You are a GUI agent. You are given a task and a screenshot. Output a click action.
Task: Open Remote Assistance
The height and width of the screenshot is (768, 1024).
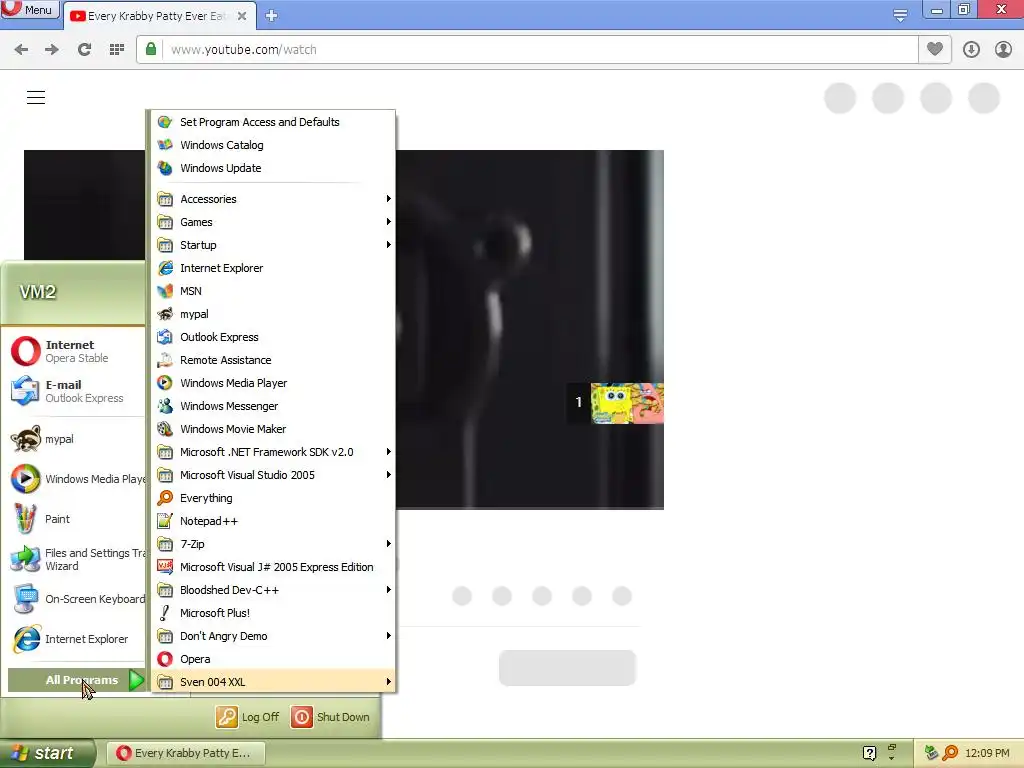[x=272, y=360]
